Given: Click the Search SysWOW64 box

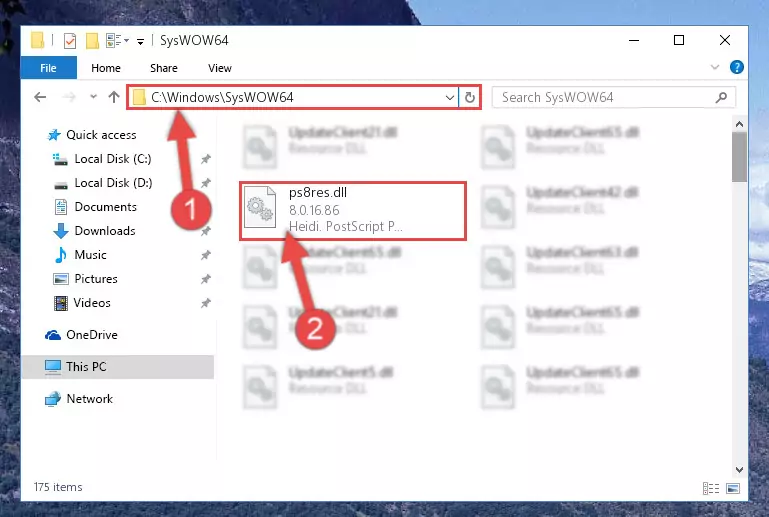Looking at the screenshot, I should 614,98.
